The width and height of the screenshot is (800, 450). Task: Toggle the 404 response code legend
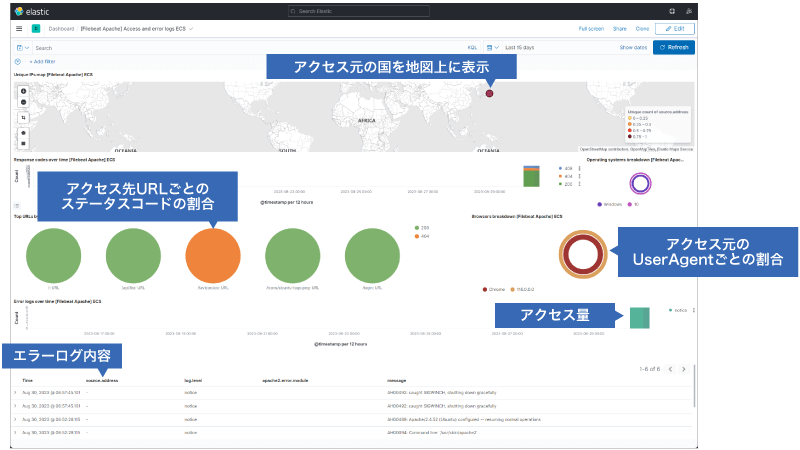566,177
